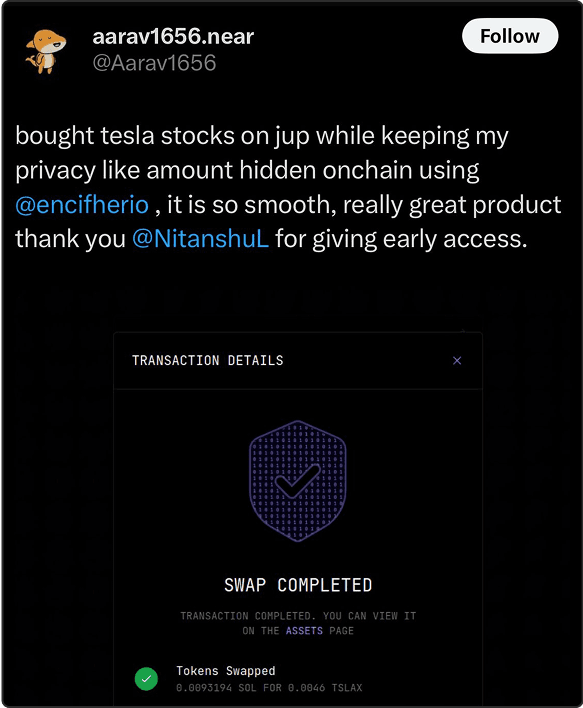Click the purple shield checkmark icon
The height and width of the screenshot is (708, 583).
pos(298,481)
